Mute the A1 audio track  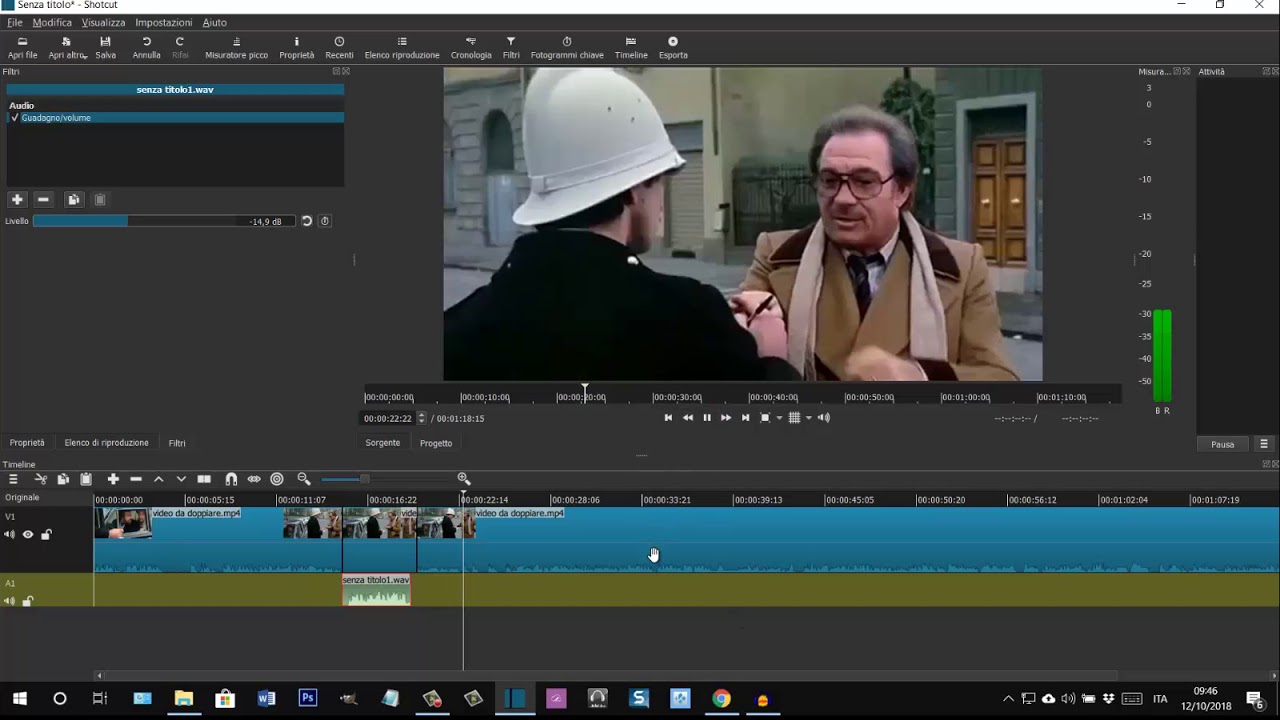(10, 601)
